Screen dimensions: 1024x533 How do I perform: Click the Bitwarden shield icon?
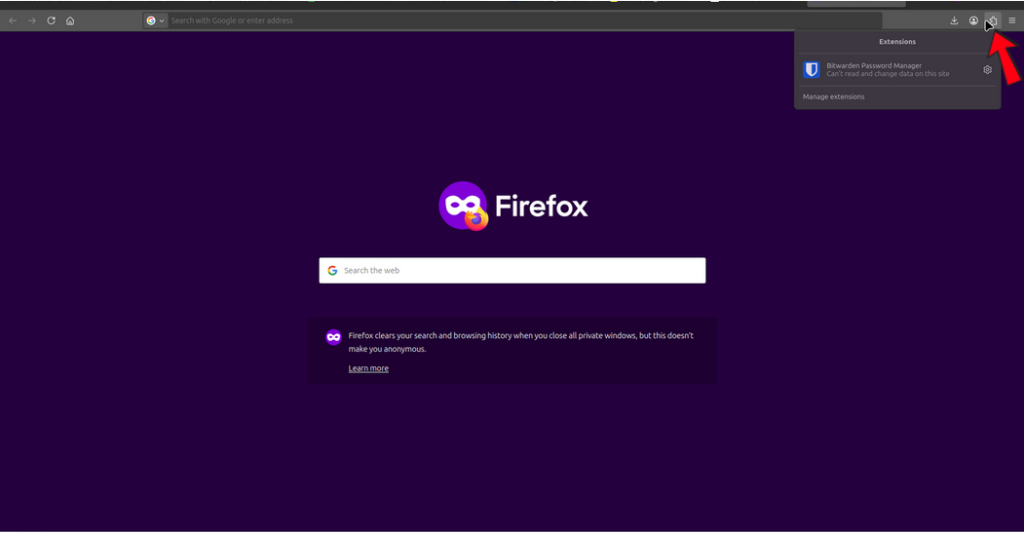coord(812,70)
